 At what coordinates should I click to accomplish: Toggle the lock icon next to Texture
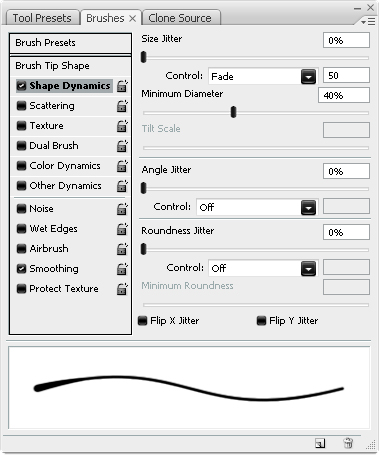tap(122, 126)
